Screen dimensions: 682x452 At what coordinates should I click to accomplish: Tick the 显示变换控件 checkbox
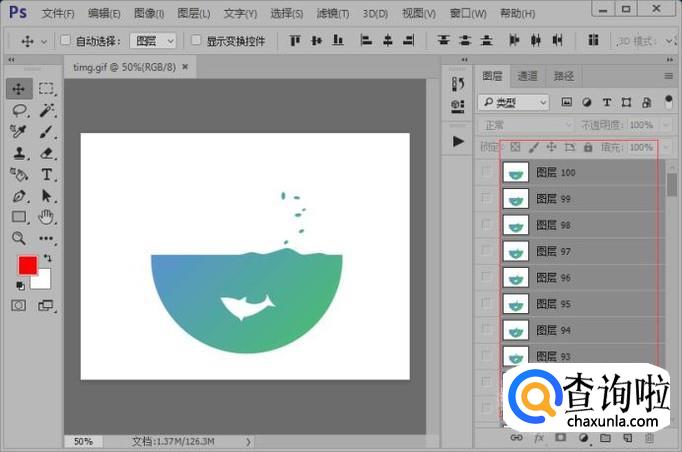click(197, 41)
